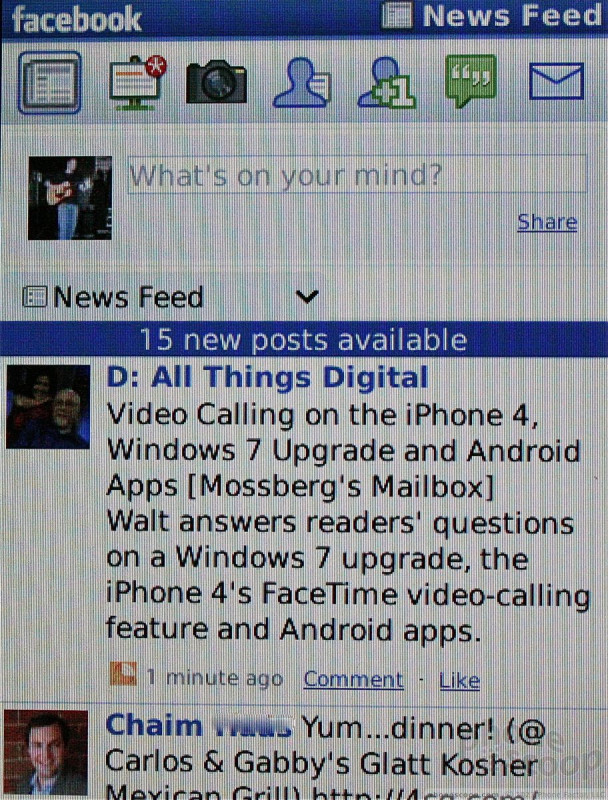The image size is (608, 800).
Task: Open the News Feed newspaper icon in toolbar
Action: point(49,82)
